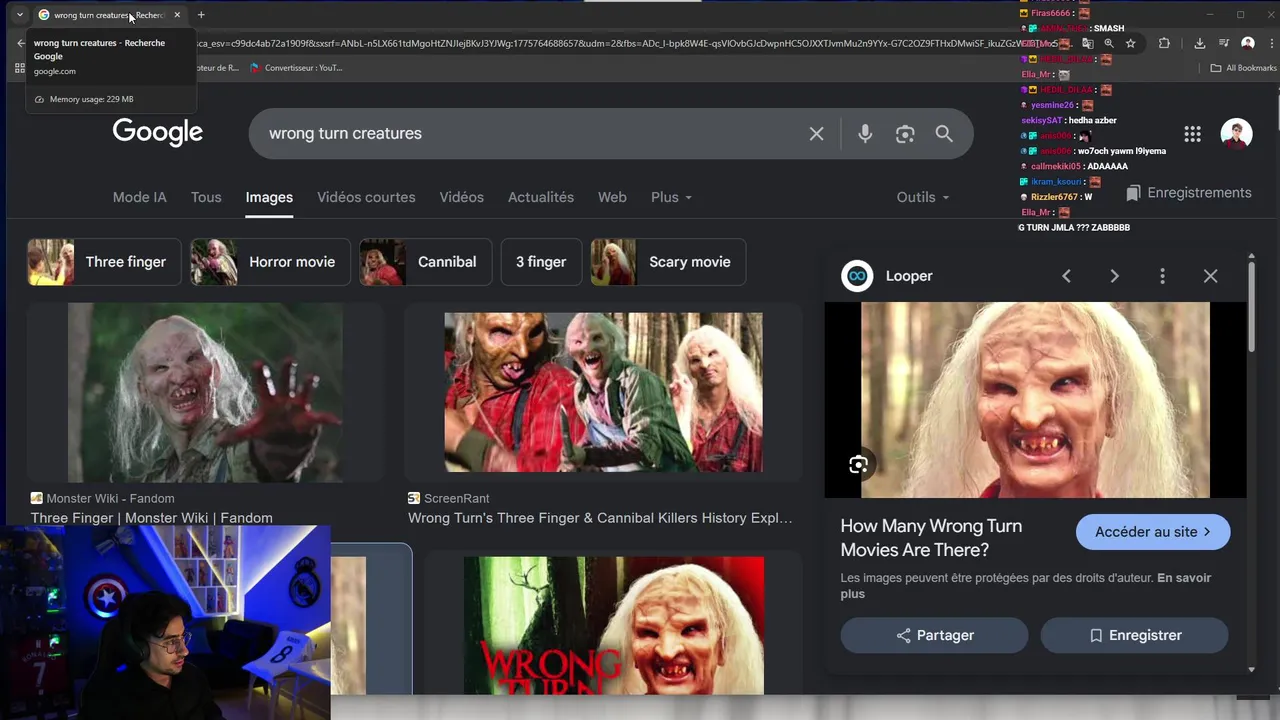The image size is (1280, 720).
Task: Select the Images tab
Action: click(269, 198)
